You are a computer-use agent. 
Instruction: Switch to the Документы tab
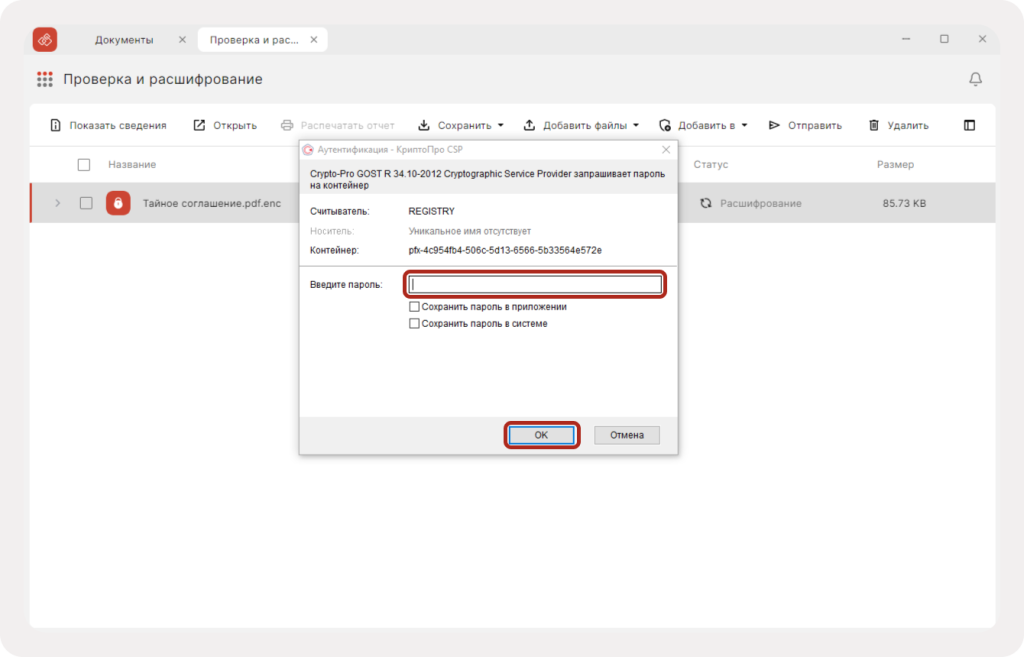click(124, 40)
